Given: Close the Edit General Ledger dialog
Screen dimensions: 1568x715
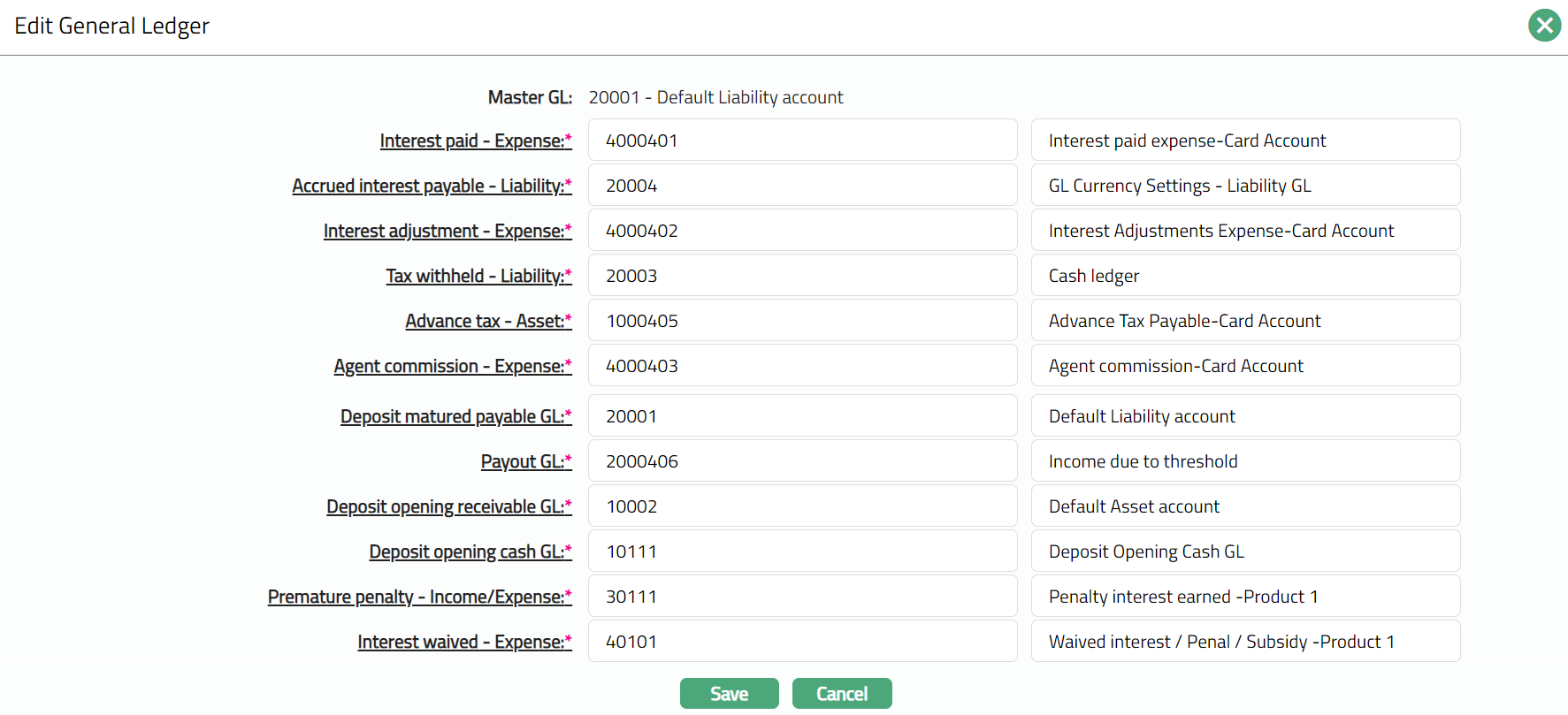Looking at the screenshot, I should pyautogui.click(x=1544, y=26).
